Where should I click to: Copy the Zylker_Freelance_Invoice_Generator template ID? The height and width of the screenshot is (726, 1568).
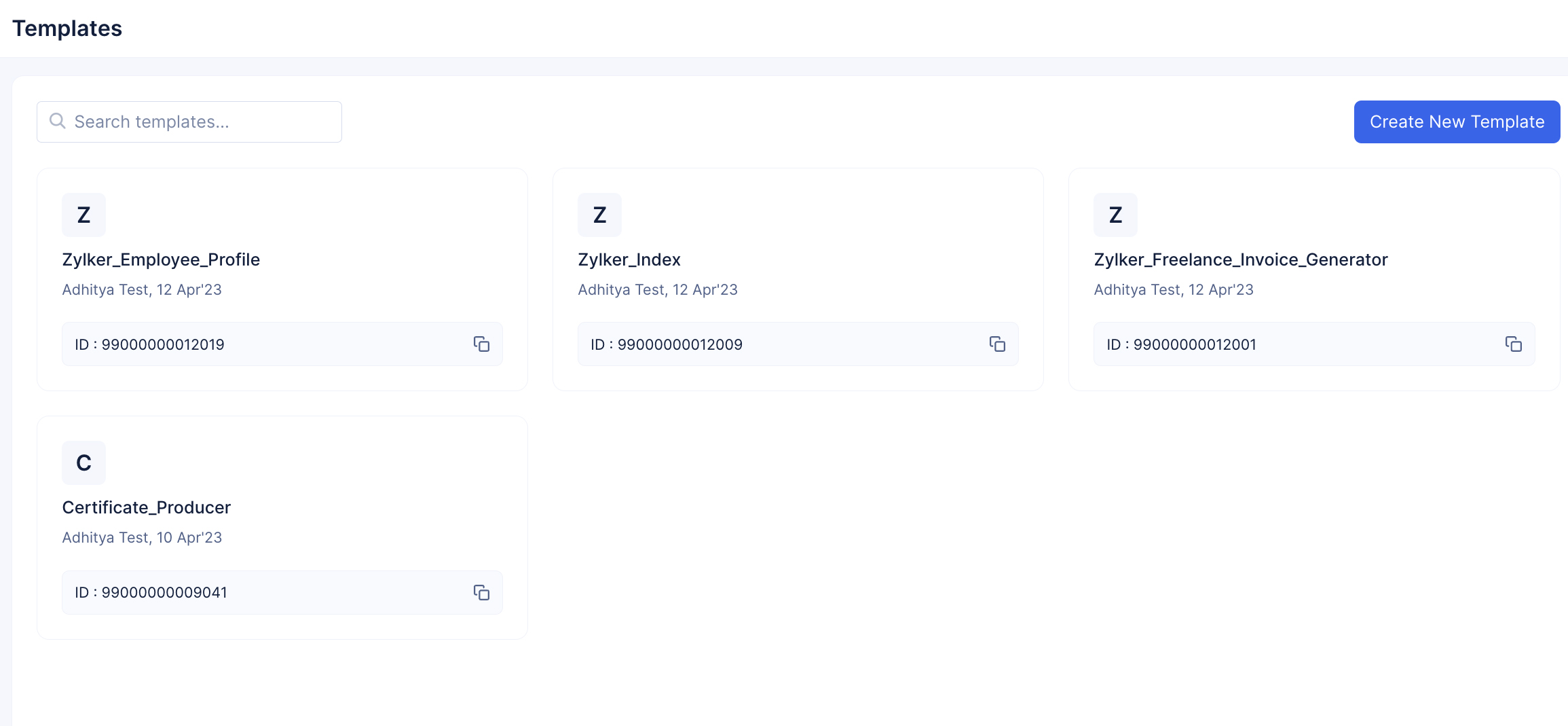coord(1513,344)
